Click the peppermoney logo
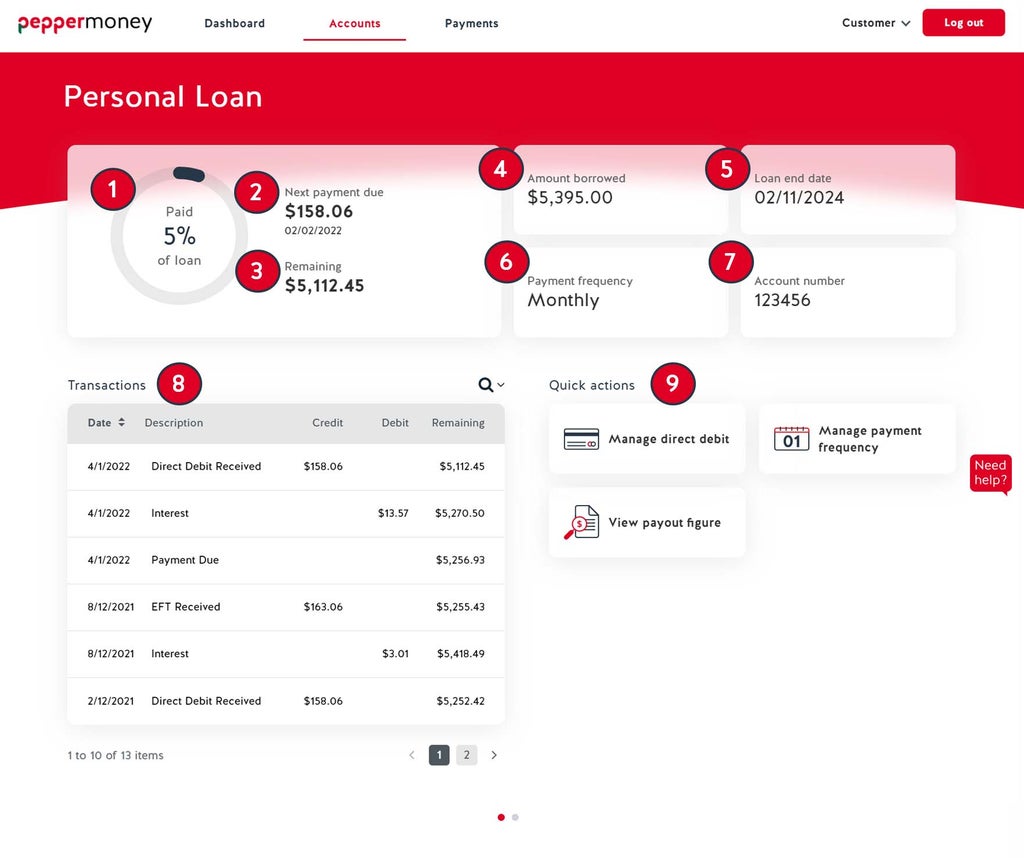1024x858 pixels. pos(84,23)
